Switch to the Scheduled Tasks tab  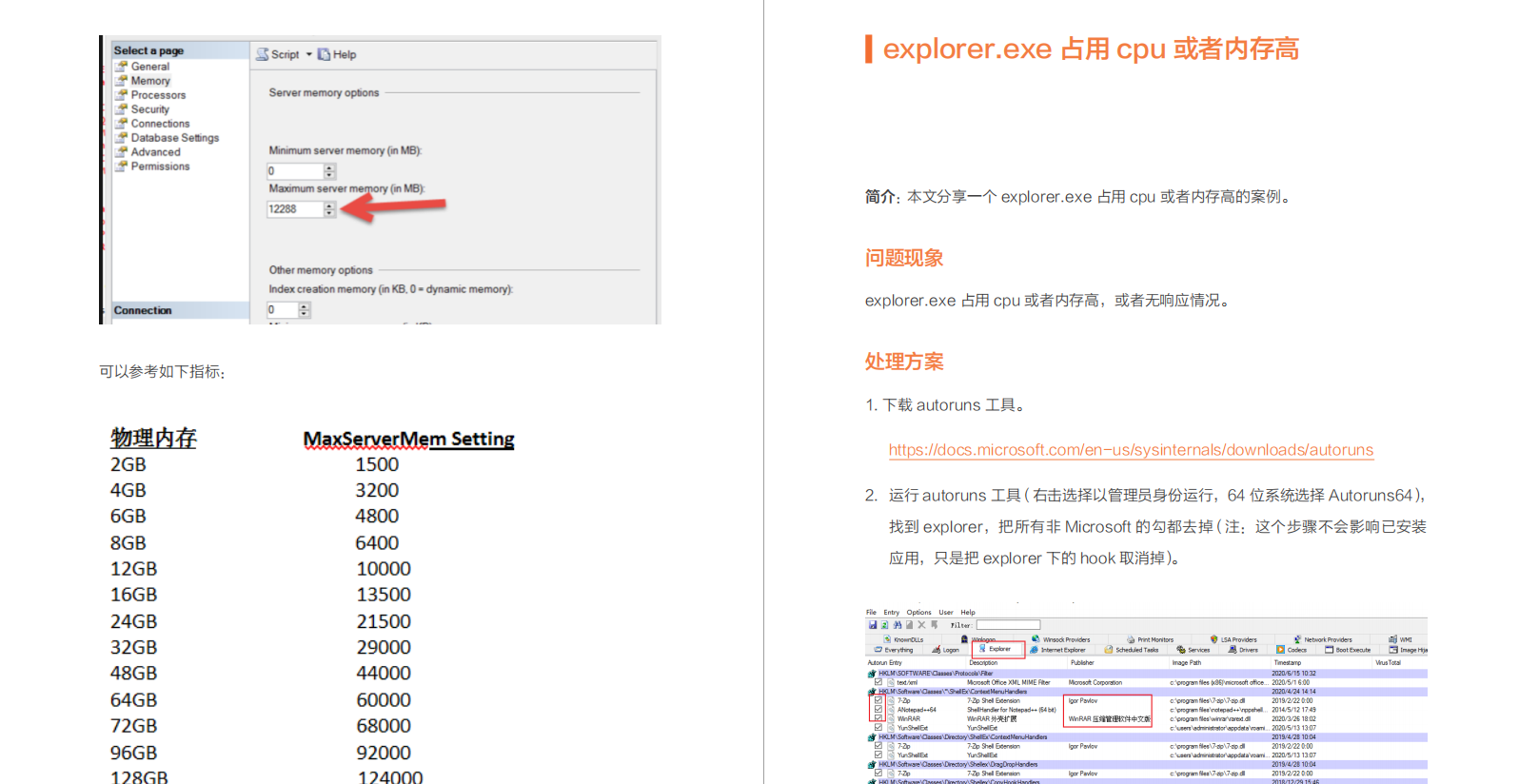(1132, 650)
